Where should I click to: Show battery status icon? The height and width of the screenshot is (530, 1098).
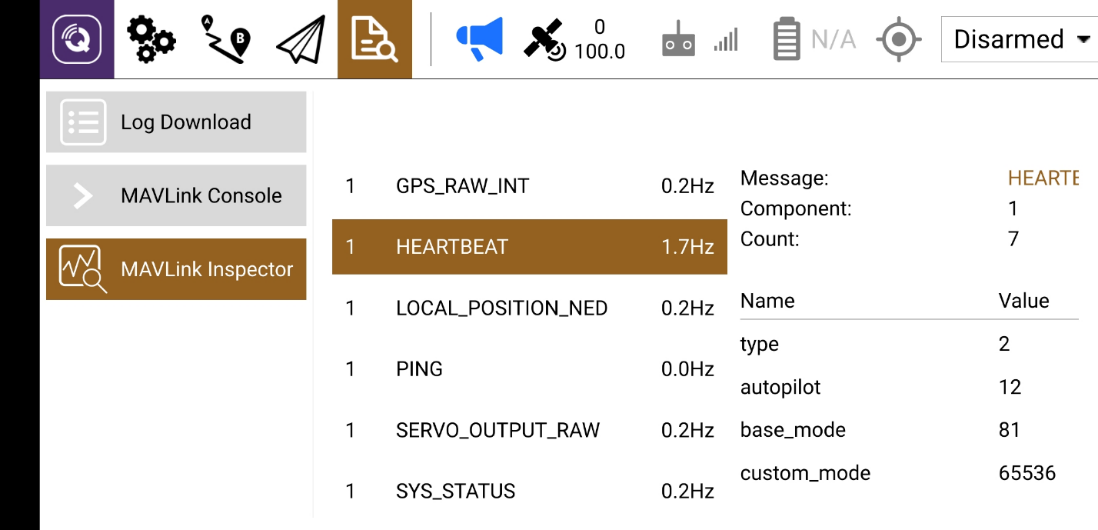[x=787, y=40]
